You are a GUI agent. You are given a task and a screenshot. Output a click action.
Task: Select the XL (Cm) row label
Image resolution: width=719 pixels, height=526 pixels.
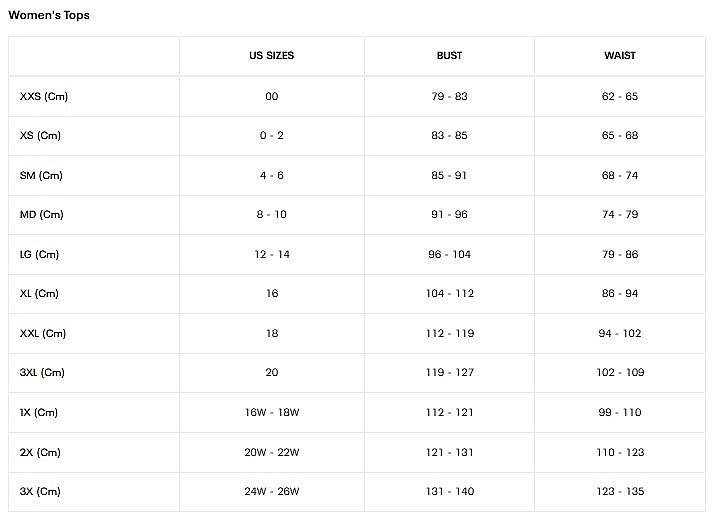coord(39,293)
